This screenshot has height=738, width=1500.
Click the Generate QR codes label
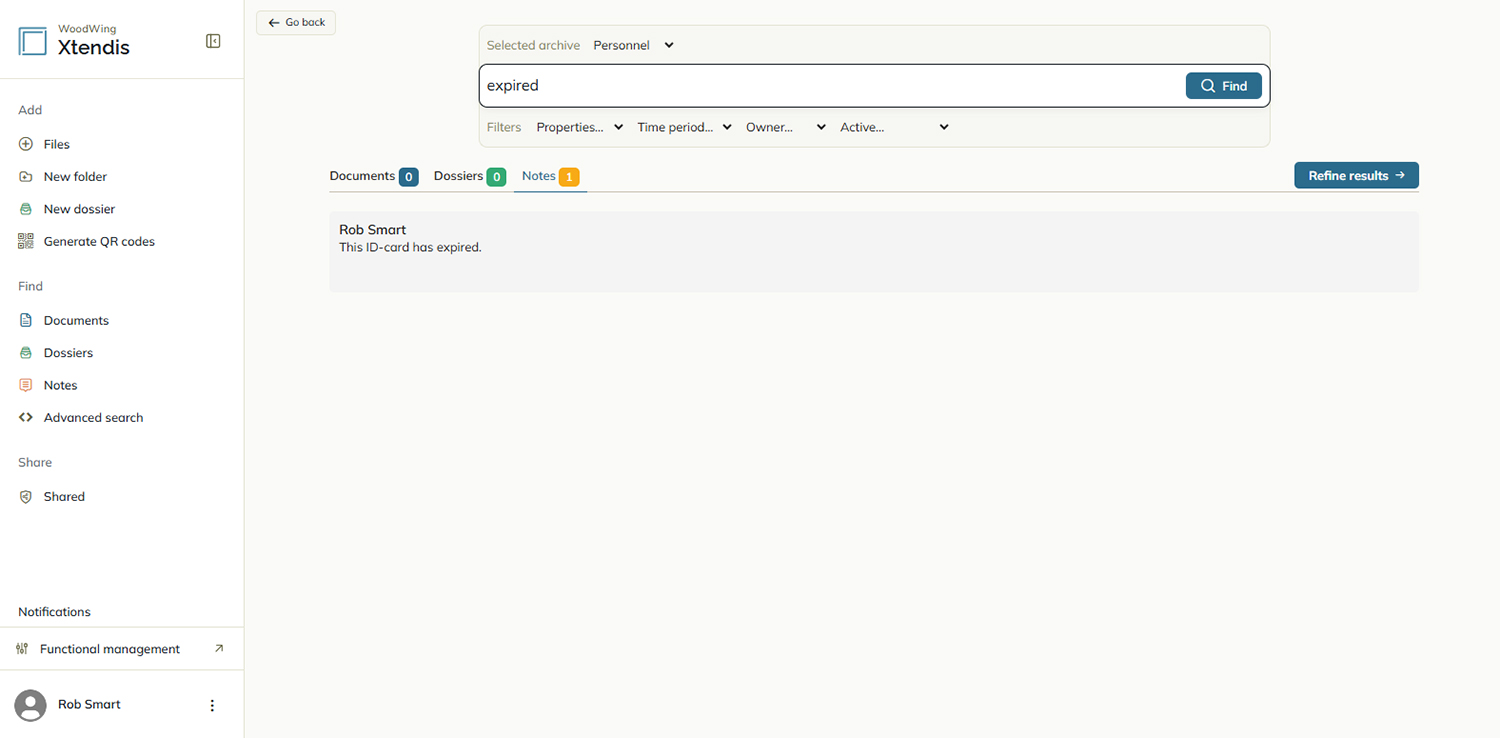coord(99,241)
